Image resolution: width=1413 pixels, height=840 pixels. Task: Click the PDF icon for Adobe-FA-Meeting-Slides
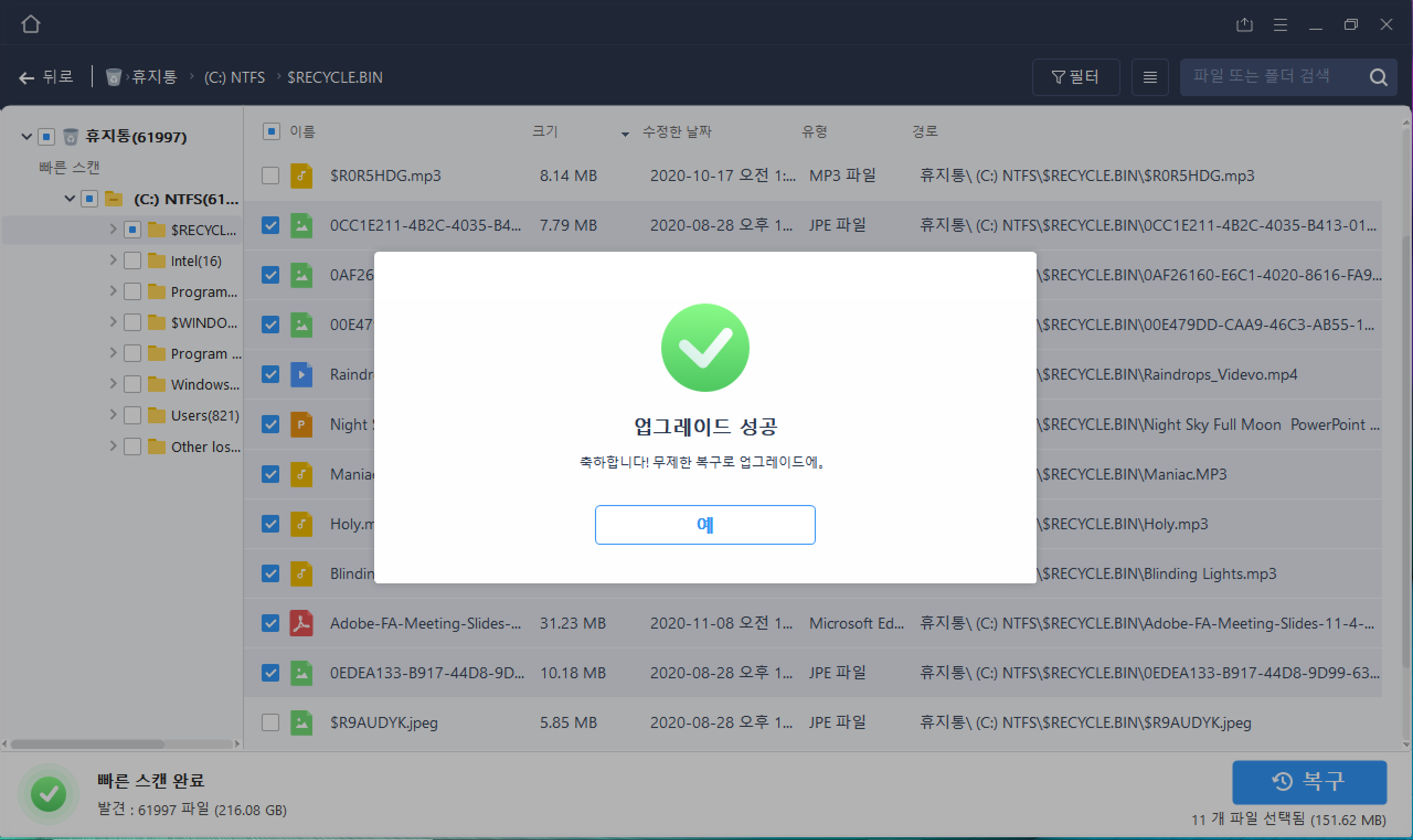click(x=301, y=623)
